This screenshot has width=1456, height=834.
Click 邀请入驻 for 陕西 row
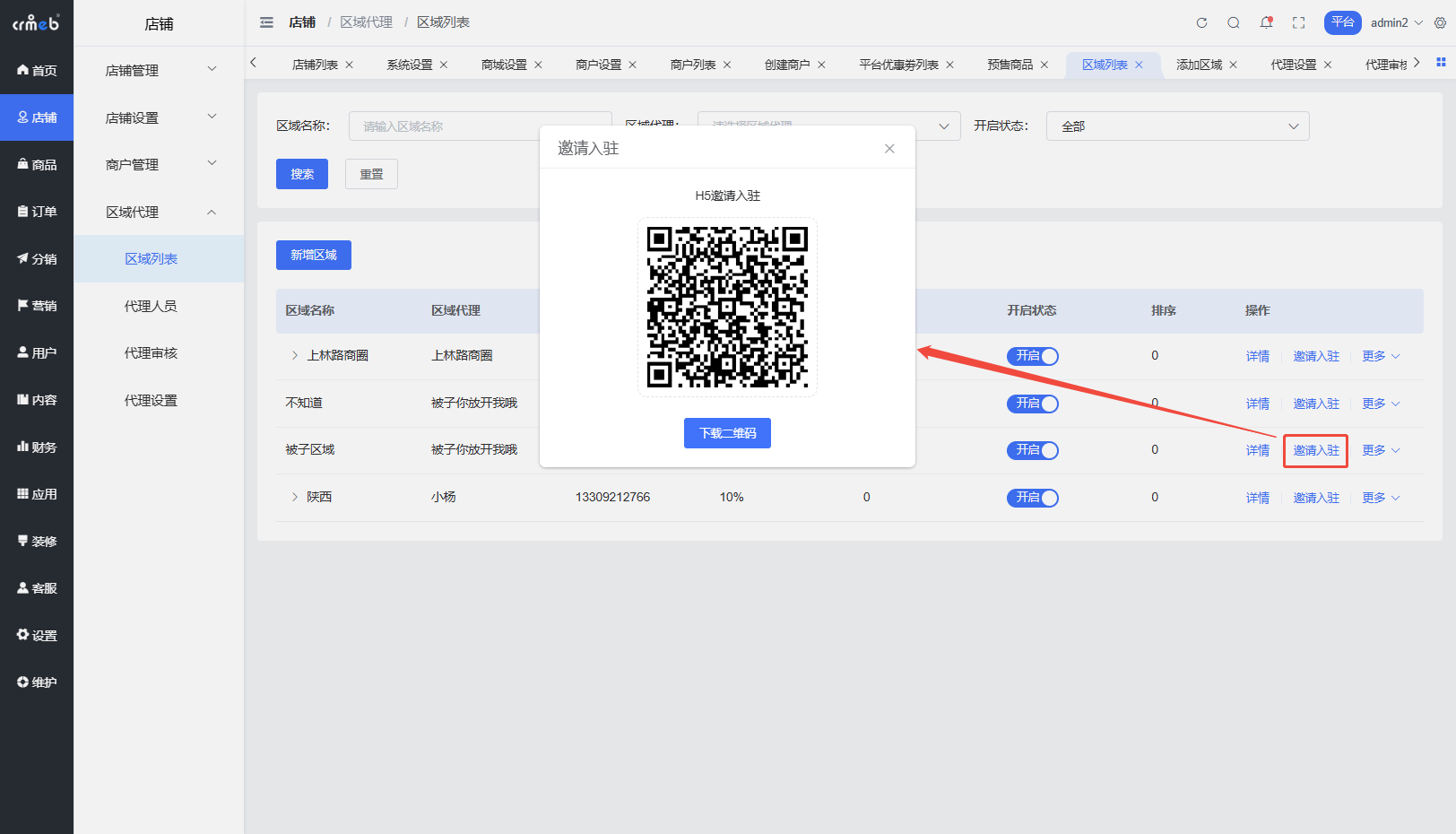(1316, 498)
